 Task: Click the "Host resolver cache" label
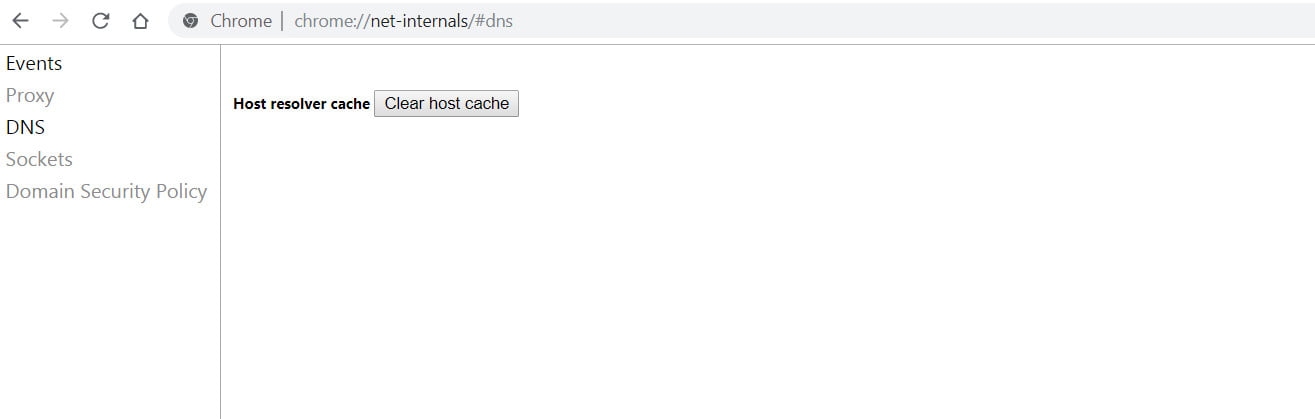pos(301,104)
